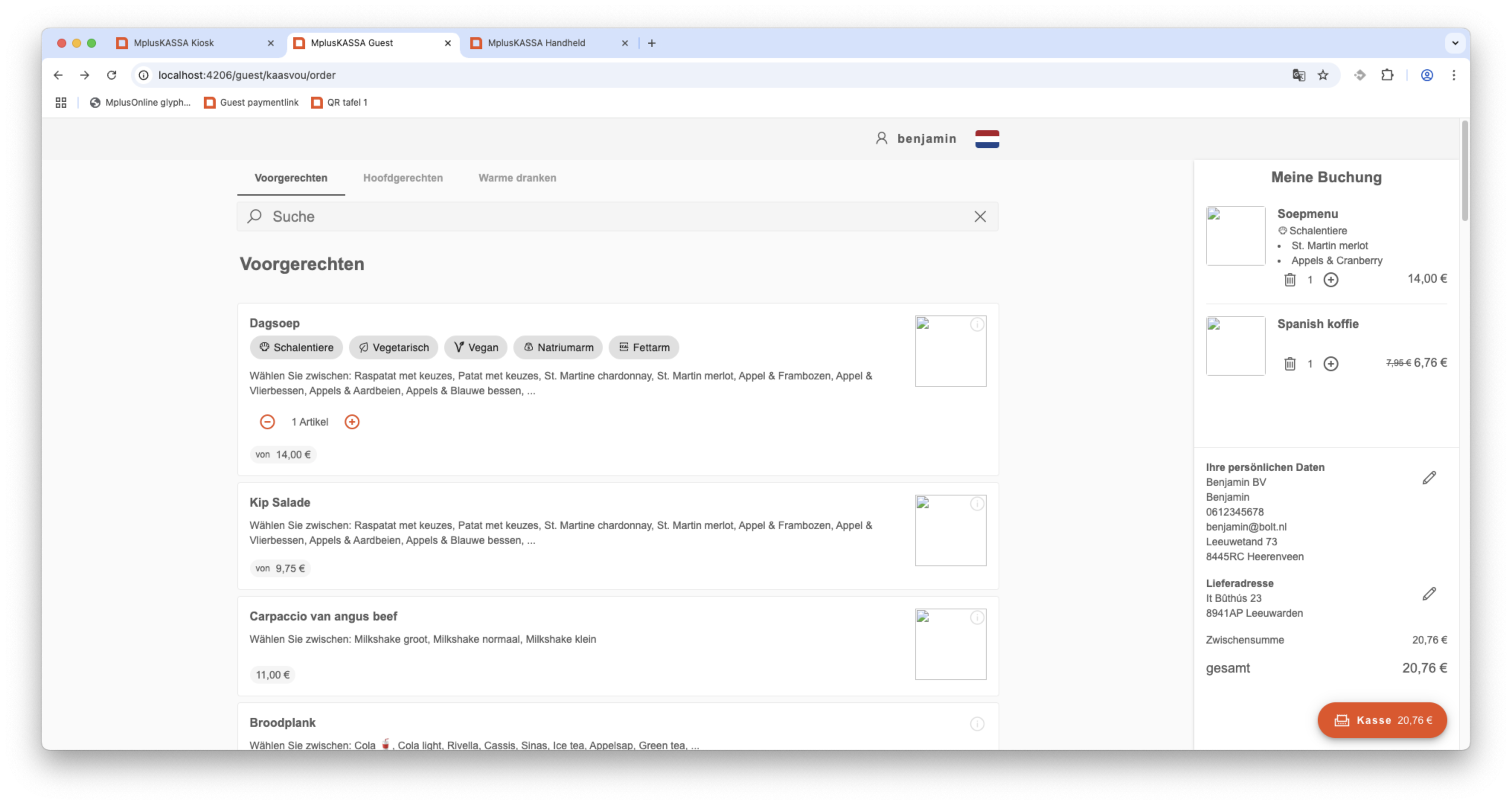
Task: Edit personal data with pencil icon
Action: (x=1429, y=478)
